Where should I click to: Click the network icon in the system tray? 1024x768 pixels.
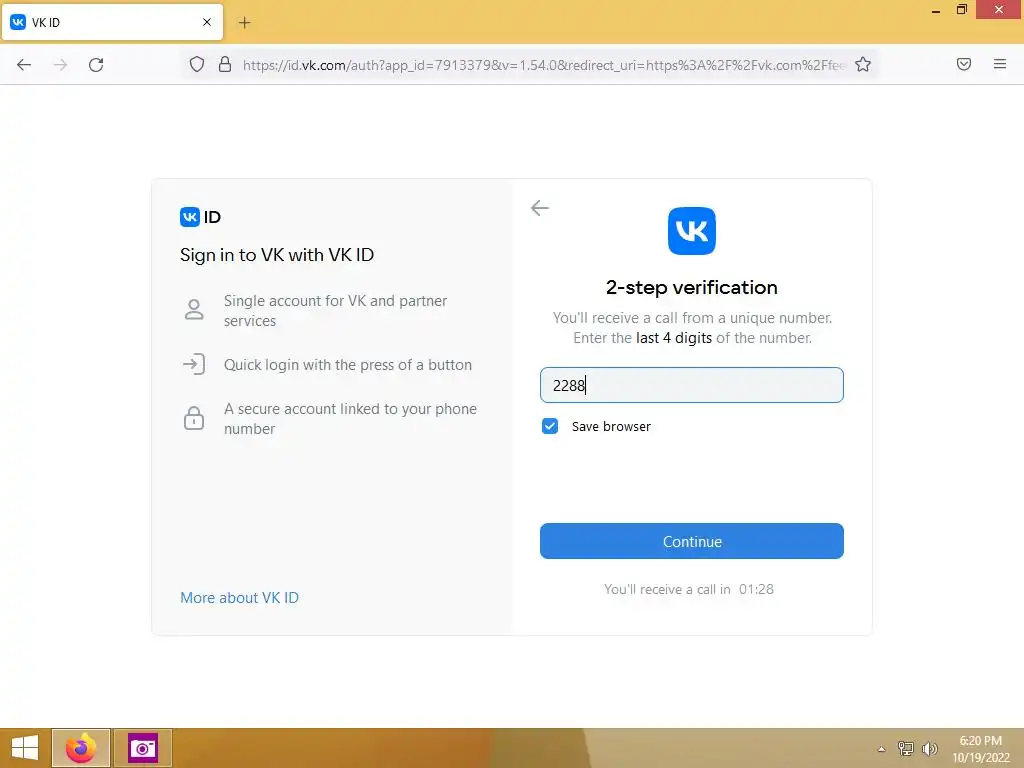(906, 748)
